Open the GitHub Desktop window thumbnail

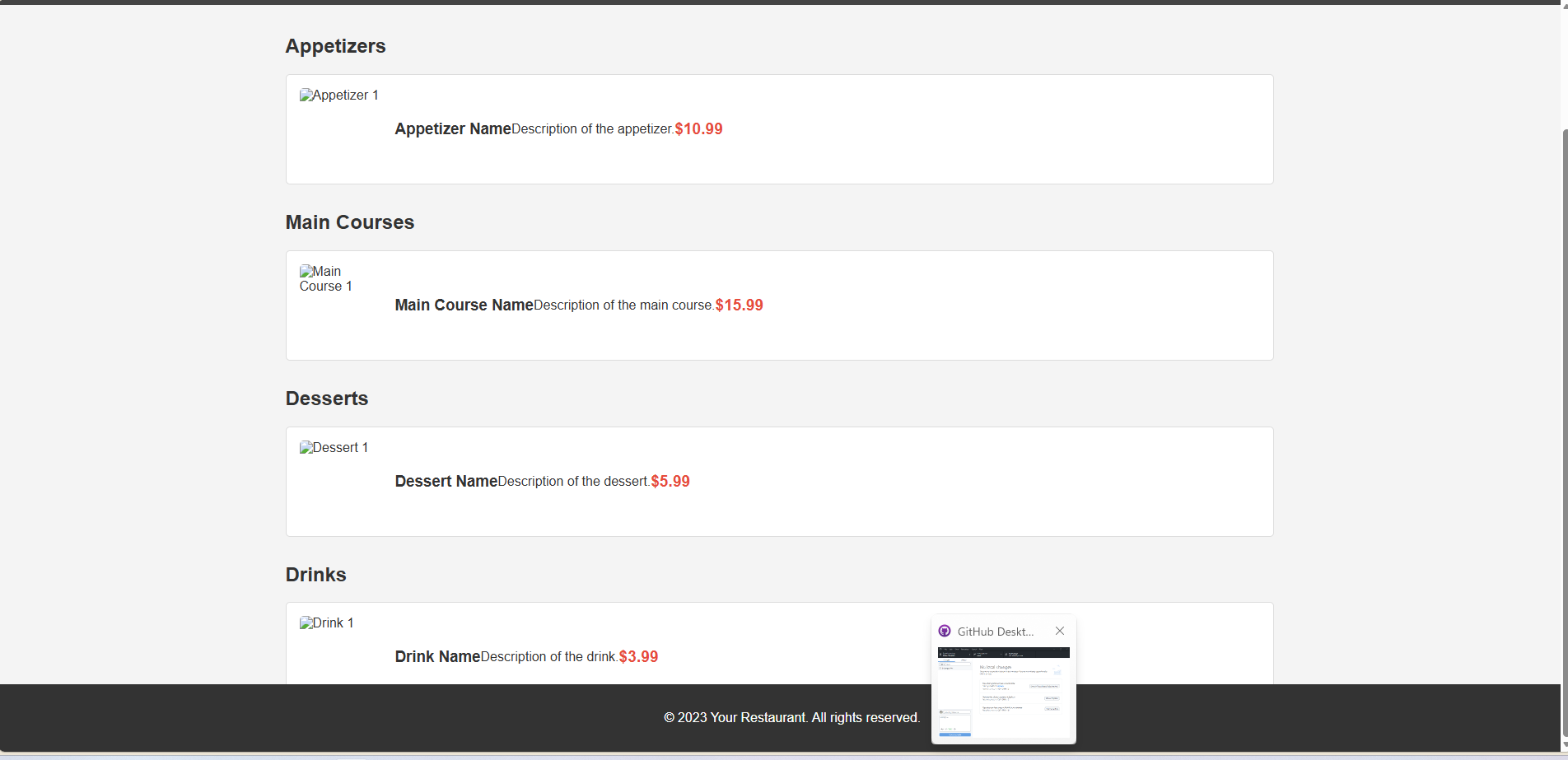[1004, 692]
